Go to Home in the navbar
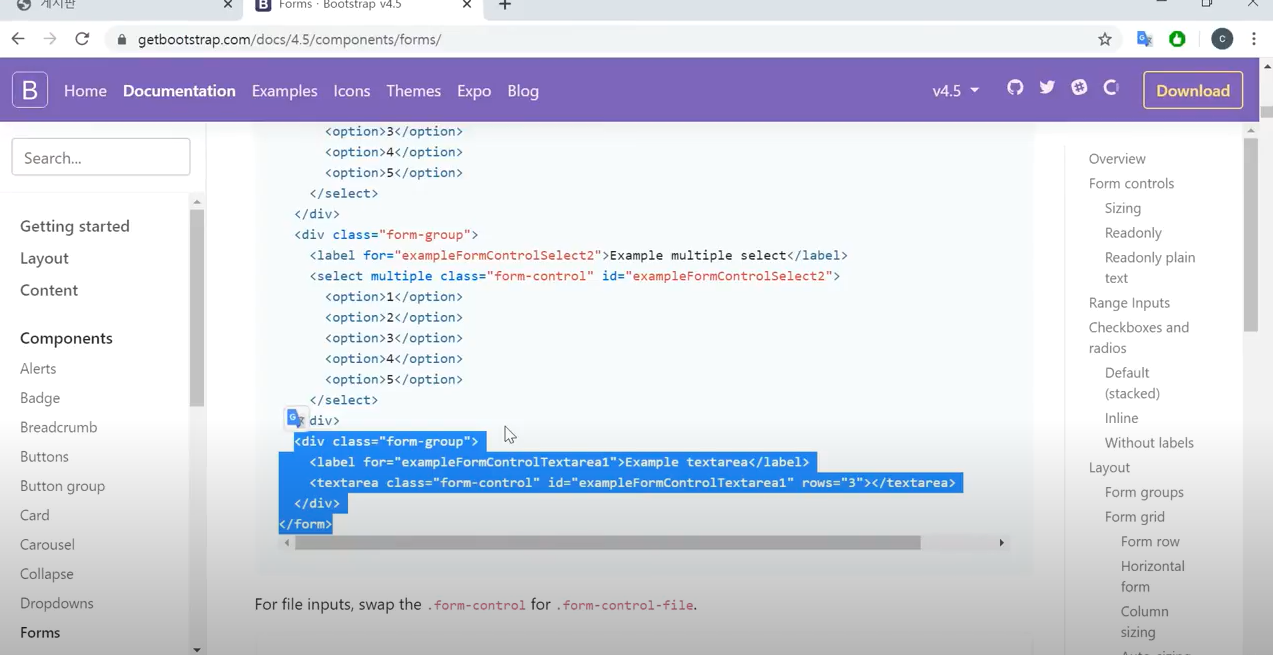Viewport: 1273px width, 655px height. click(x=85, y=90)
